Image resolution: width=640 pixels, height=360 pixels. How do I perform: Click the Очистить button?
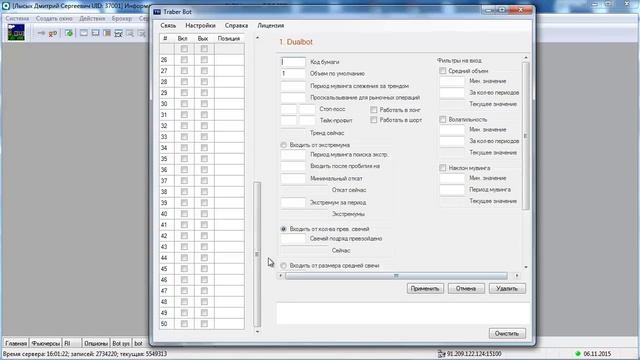pos(507,333)
